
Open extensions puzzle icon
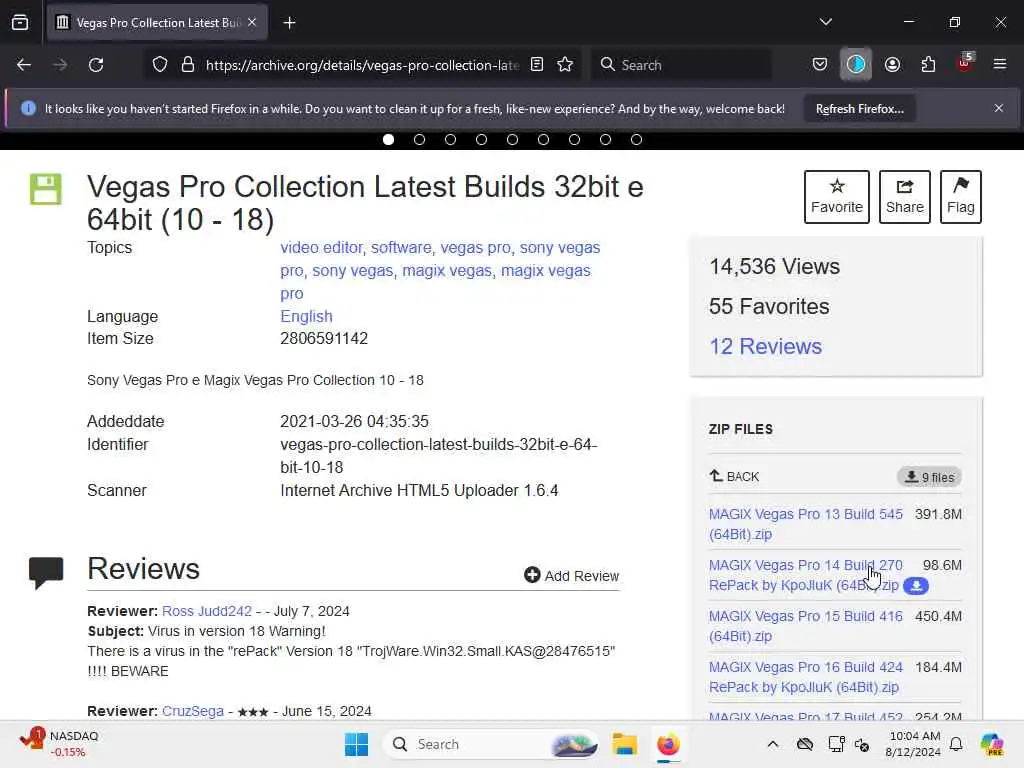pos(928,65)
